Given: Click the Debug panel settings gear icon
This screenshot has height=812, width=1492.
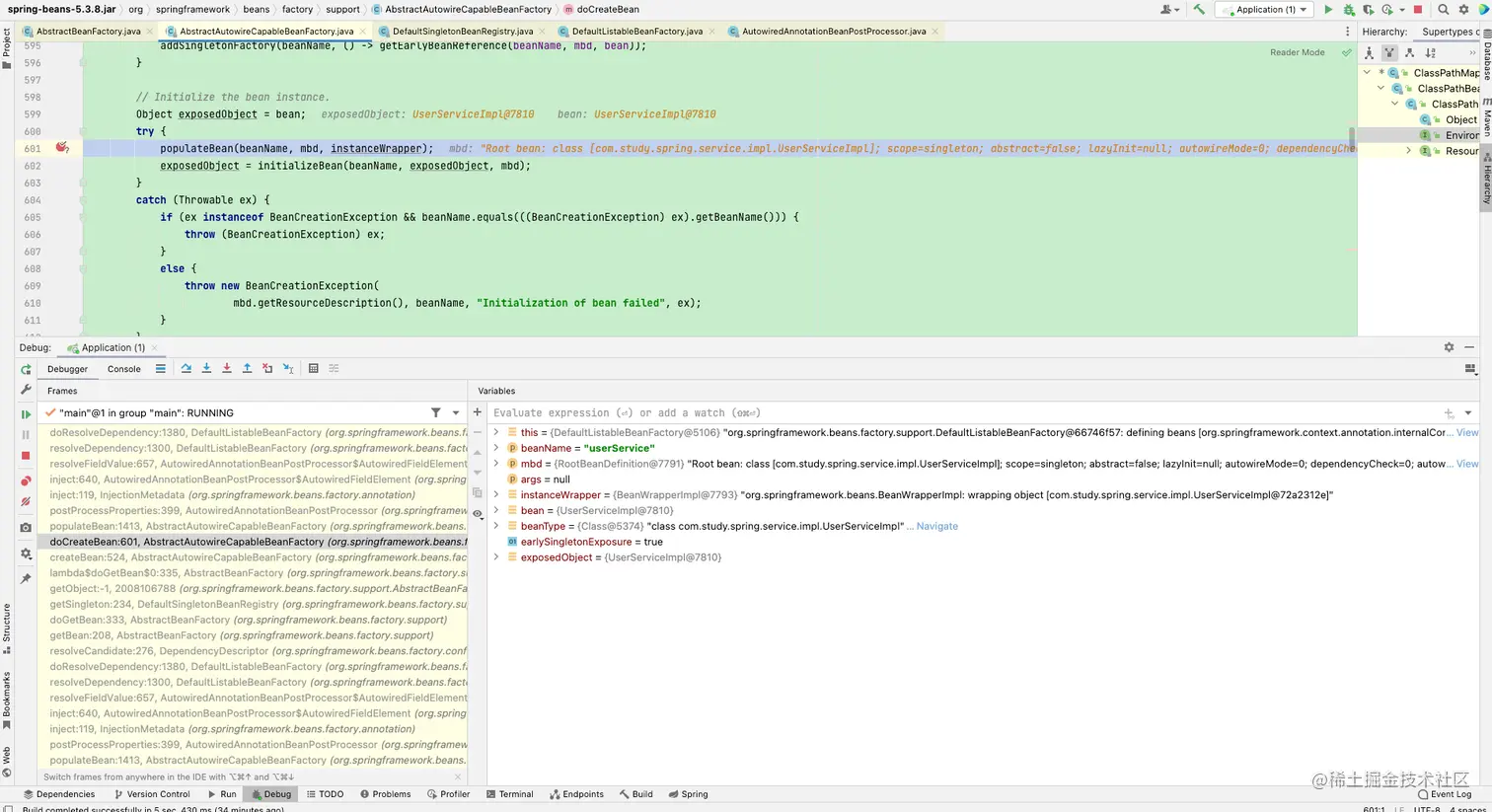Looking at the screenshot, I should pyautogui.click(x=1449, y=347).
